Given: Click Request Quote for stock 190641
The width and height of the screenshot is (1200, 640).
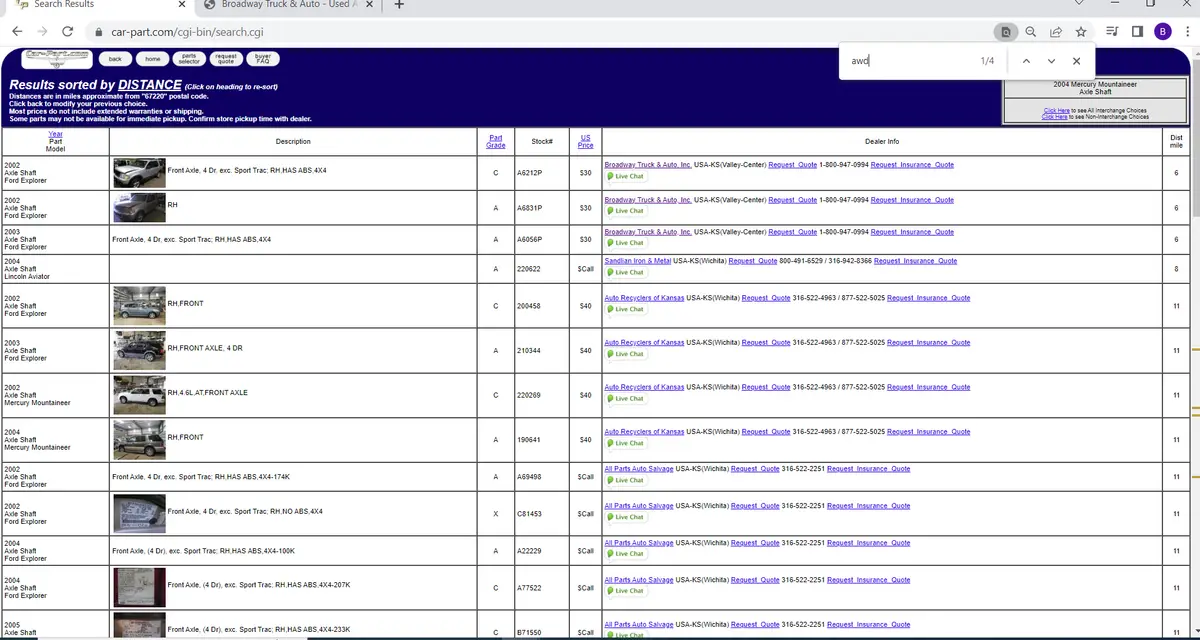Looking at the screenshot, I should [x=766, y=432].
